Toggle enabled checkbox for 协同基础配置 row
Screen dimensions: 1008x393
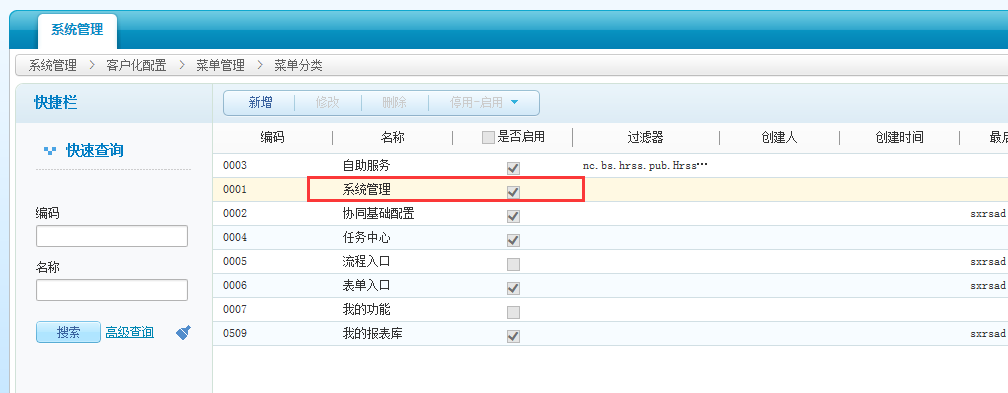[513, 216]
